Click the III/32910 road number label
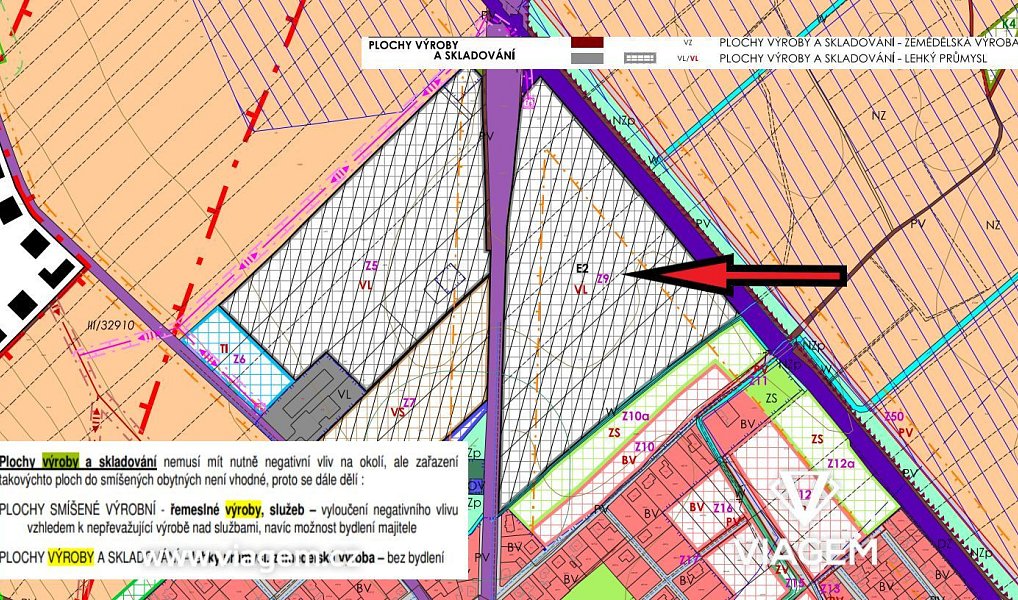 (x=112, y=323)
